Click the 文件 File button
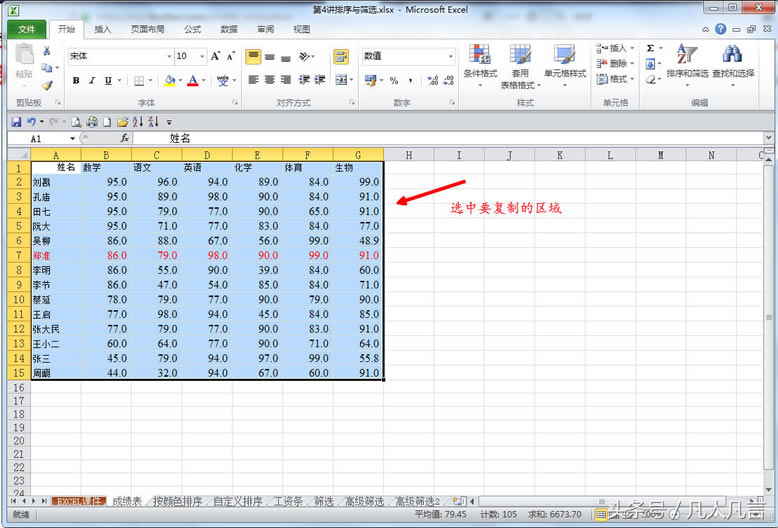778x528 pixels. pos(25,30)
